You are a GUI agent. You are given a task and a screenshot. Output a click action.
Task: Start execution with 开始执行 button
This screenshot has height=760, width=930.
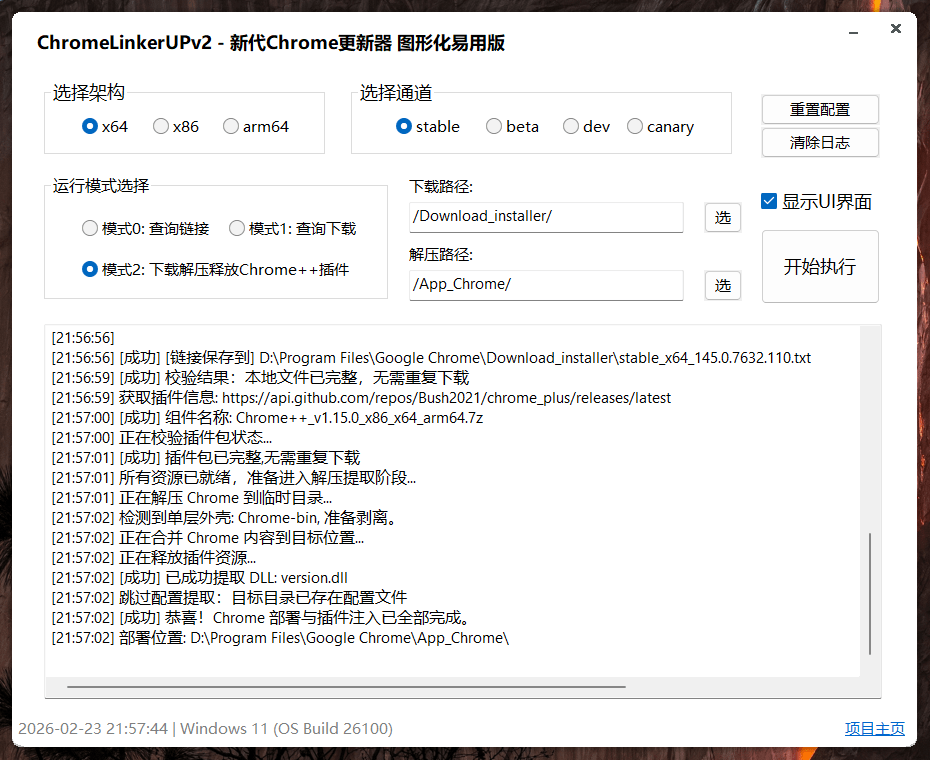[820, 267]
